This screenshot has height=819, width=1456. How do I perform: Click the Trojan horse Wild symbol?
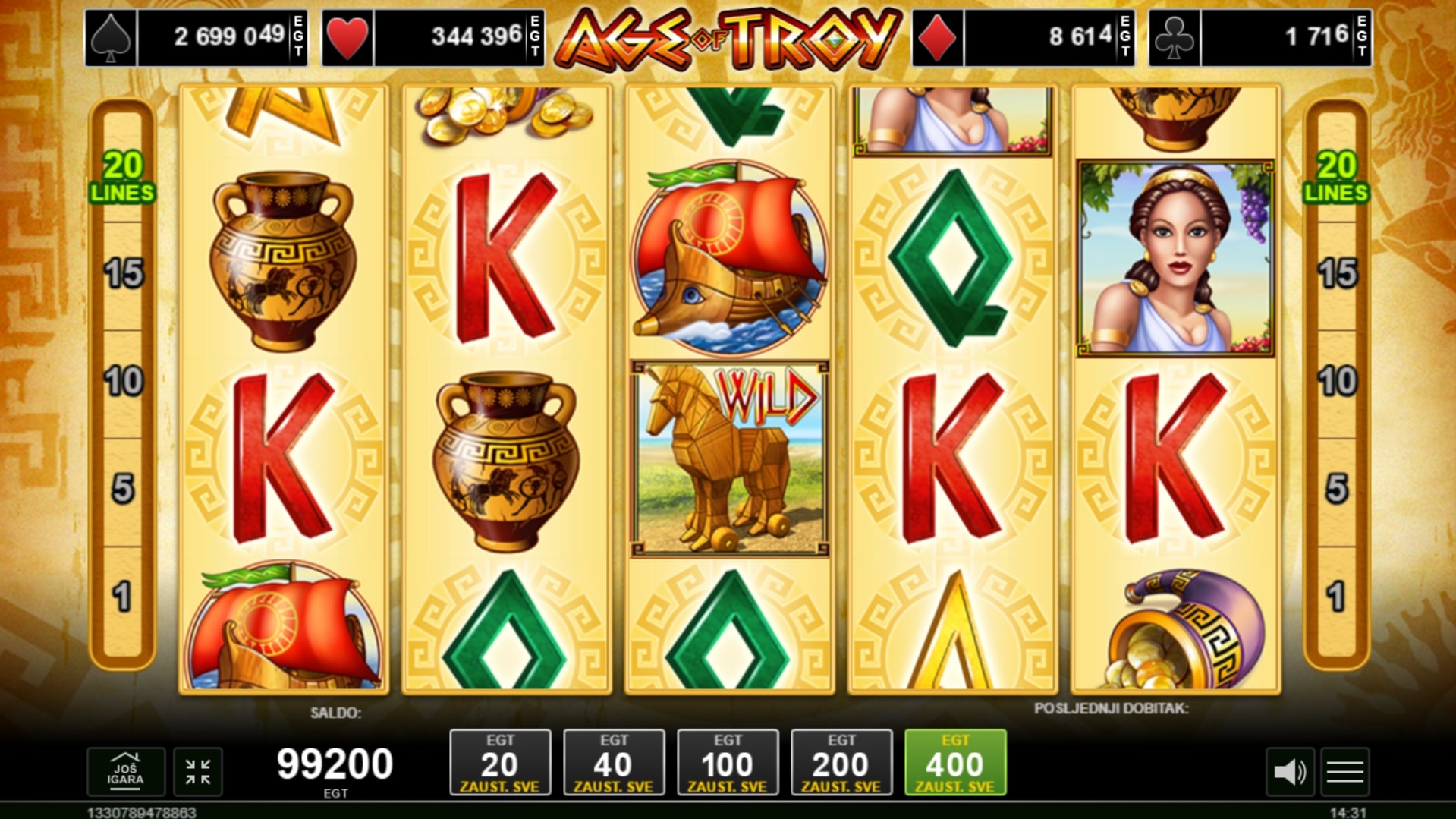pyautogui.click(x=730, y=459)
